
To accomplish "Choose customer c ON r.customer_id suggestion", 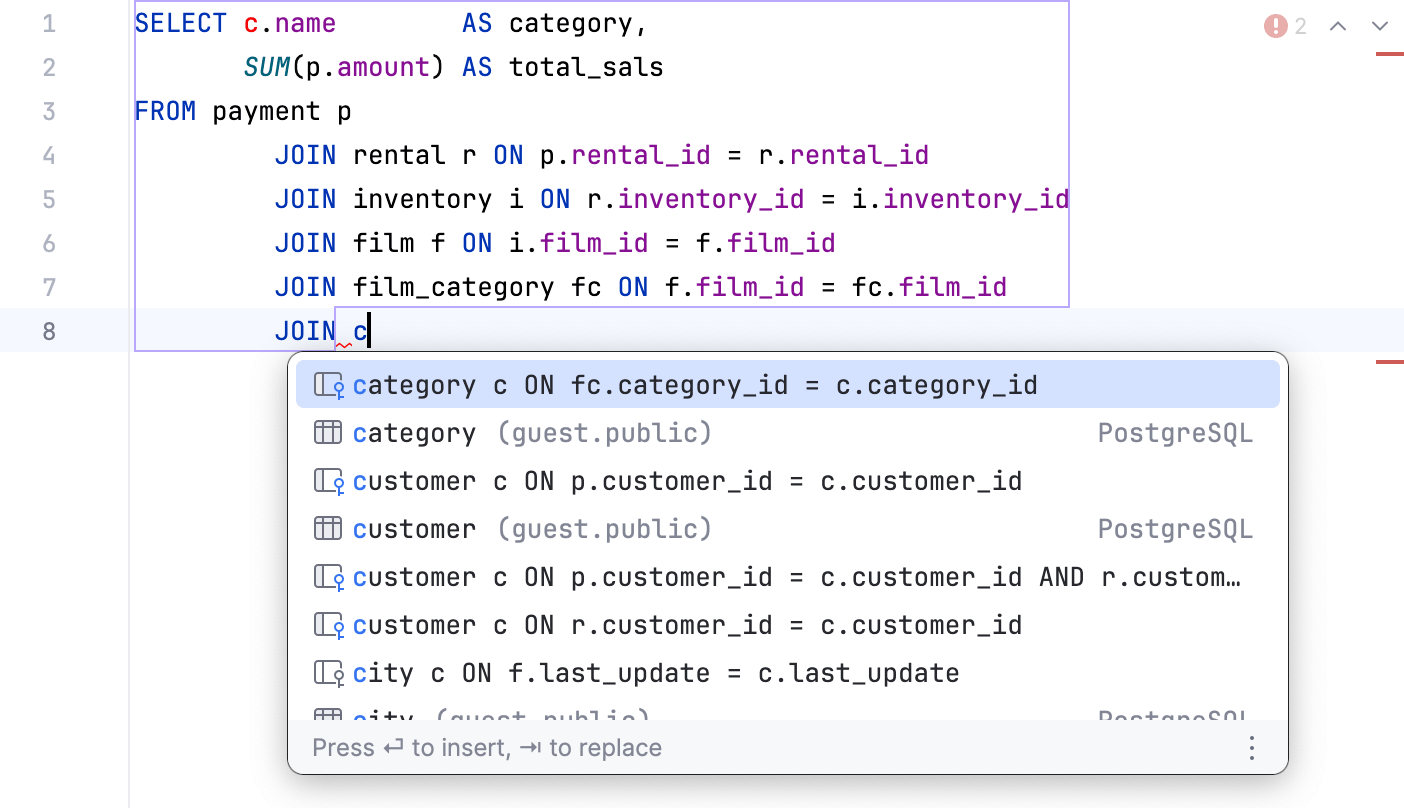I will (x=686, y=626).
